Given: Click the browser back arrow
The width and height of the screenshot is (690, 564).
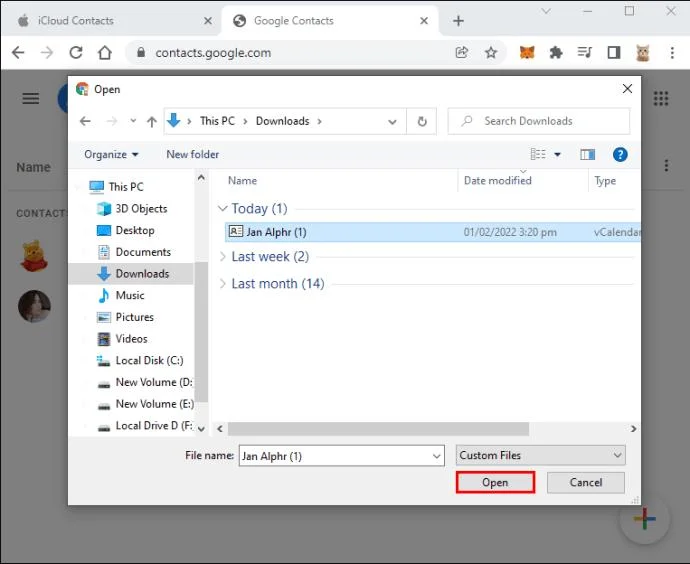Looking at the screenshot, I should pyautogui.click(x=18, y=53).
